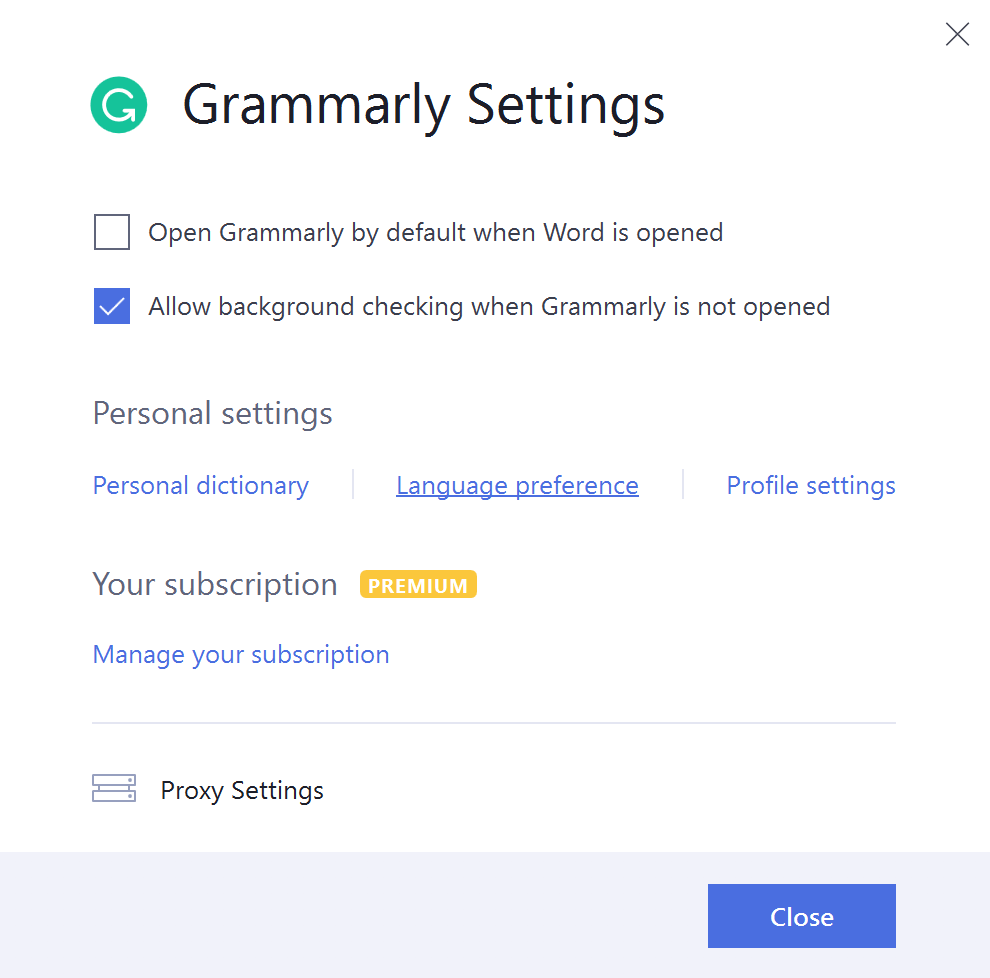Click the Proxy Settings server icon
The image size is (990, 978).
tap(114, 789)
